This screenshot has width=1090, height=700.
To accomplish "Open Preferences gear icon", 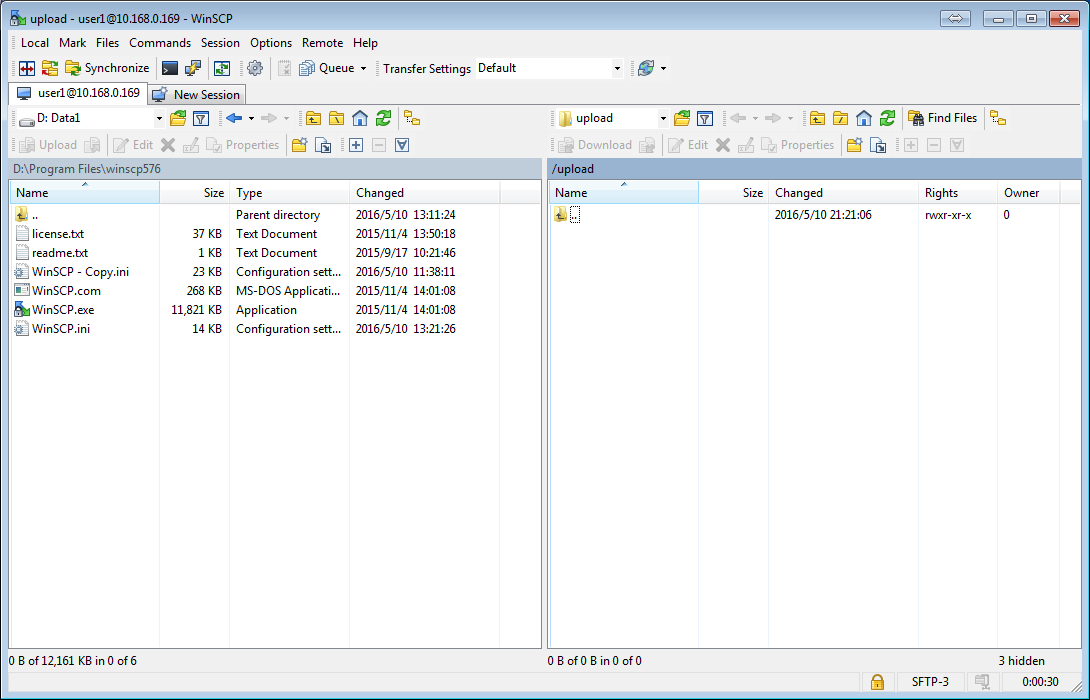I will coord(255,68).
